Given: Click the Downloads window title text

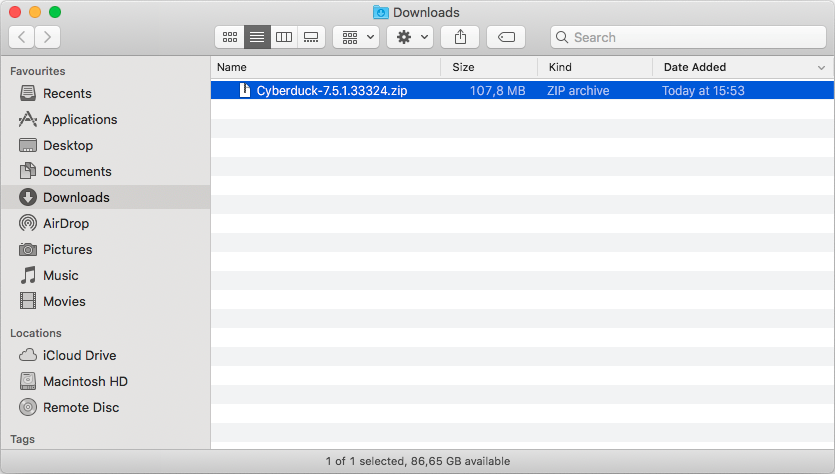Looking at the screenshot, I should pyautogui.click(x=426, y=12).
